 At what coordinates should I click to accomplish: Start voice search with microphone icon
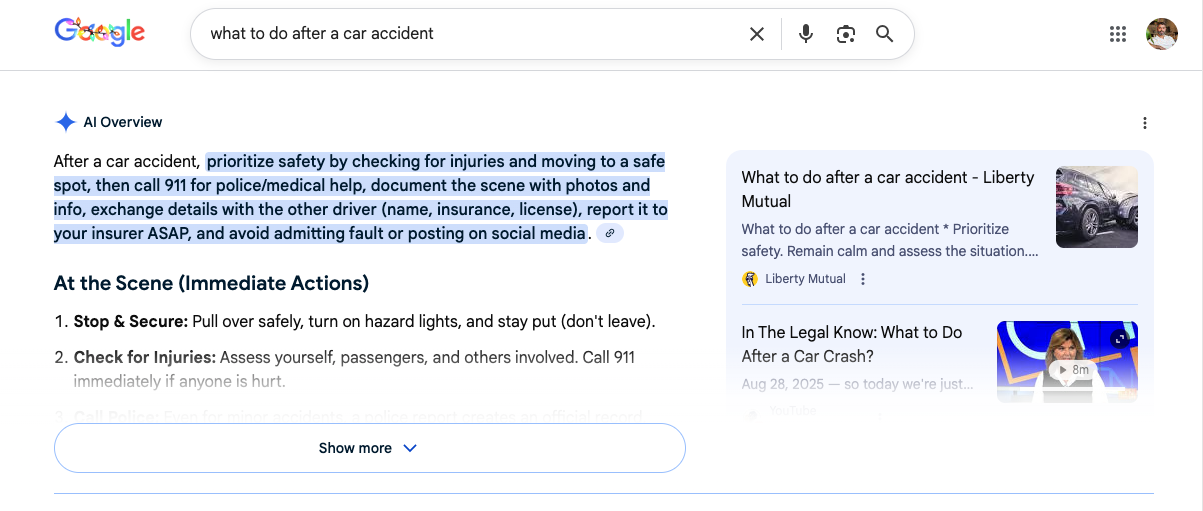806,34
